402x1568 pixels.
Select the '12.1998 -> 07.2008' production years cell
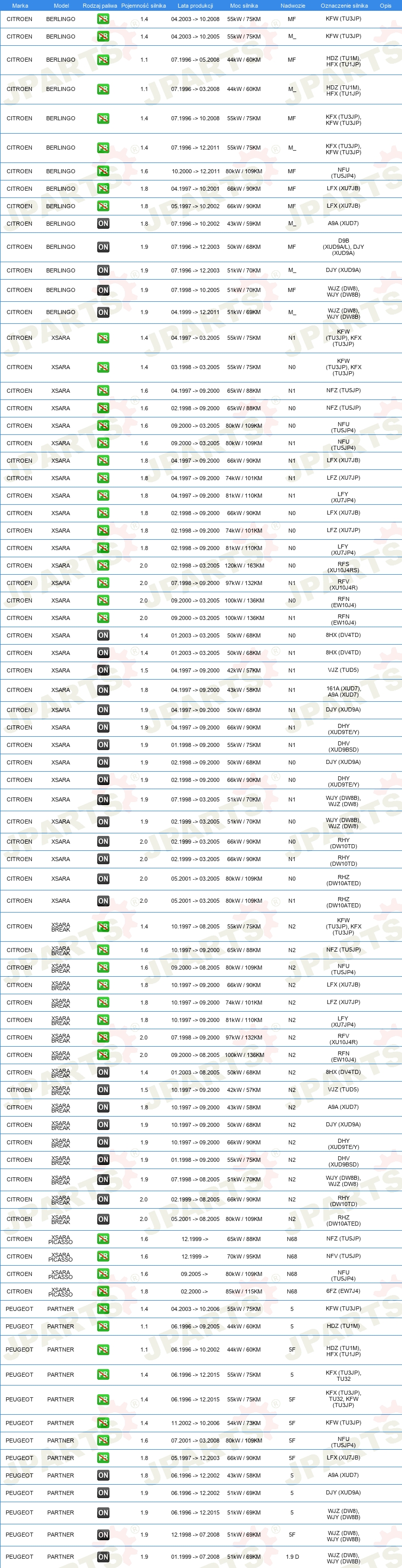tap(195, 1535)
